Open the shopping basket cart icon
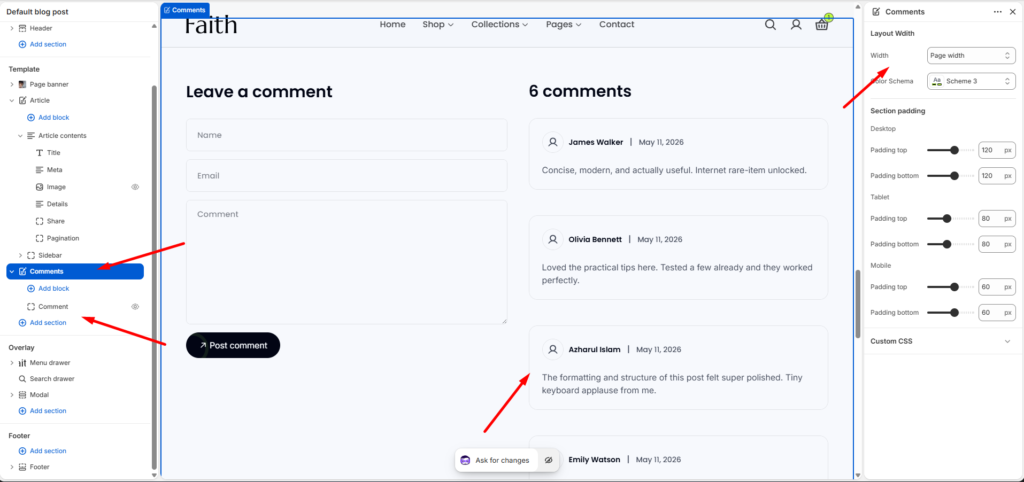 pos(822,25)
